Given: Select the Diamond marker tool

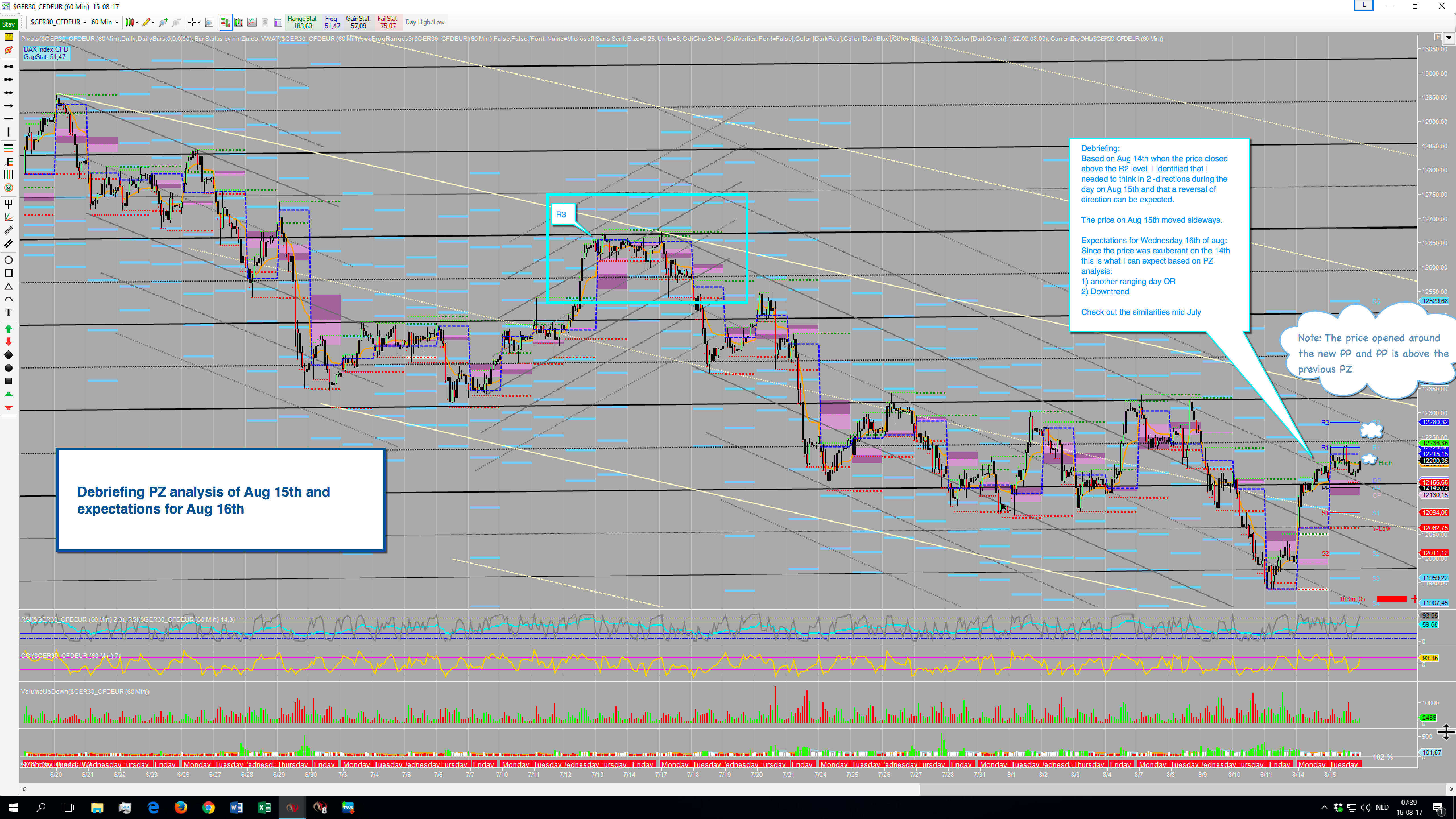Looking at the screenshot, I should tap(9, 355).
